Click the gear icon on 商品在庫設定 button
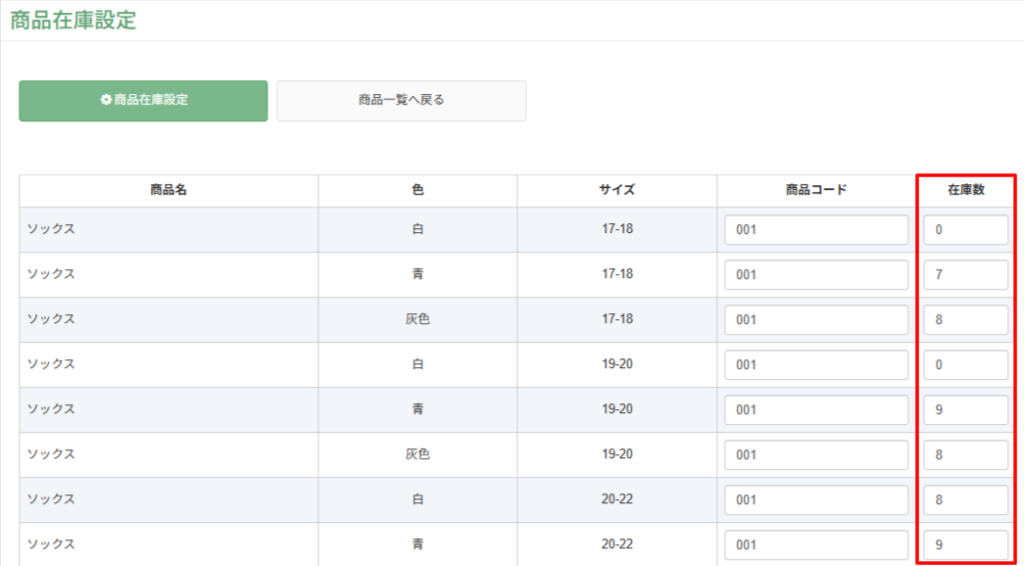This screenshot has height=566, width=1024. [x=106, y=101]
